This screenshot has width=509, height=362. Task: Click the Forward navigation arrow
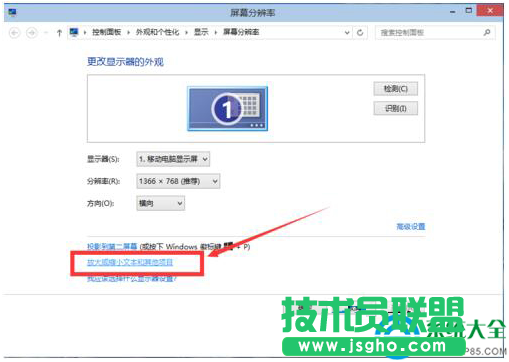pos(32,33)
